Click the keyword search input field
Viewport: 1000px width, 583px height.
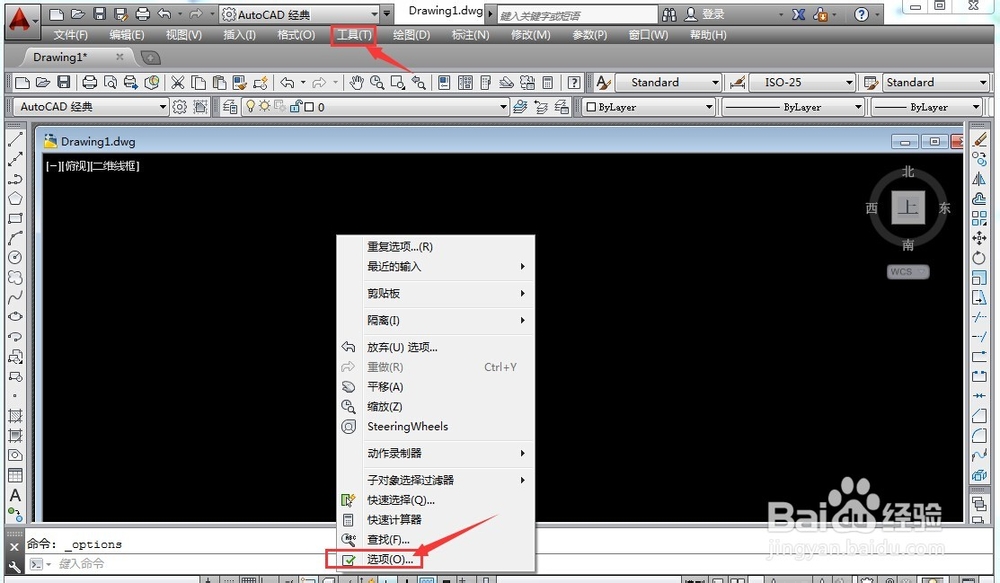tap(577, 15)
